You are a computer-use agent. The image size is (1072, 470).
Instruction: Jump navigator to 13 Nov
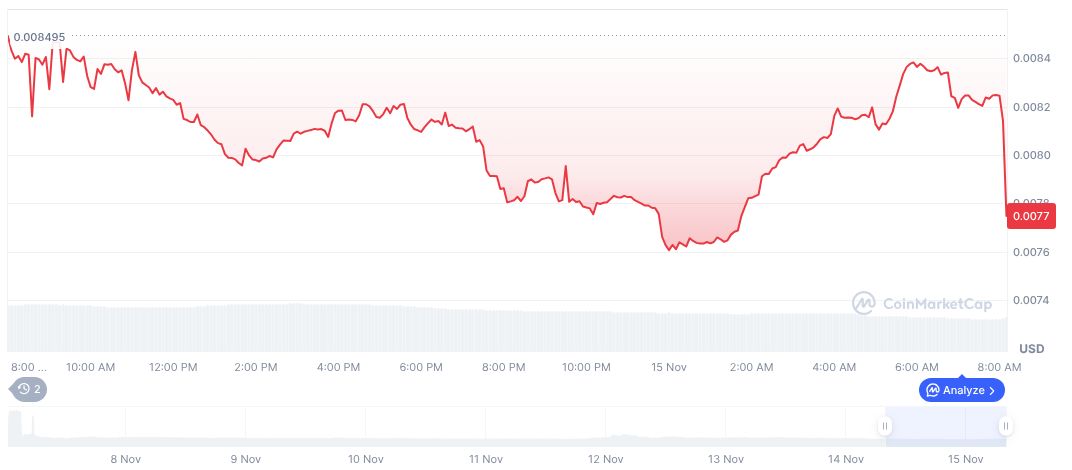click(x=726, y=459)
